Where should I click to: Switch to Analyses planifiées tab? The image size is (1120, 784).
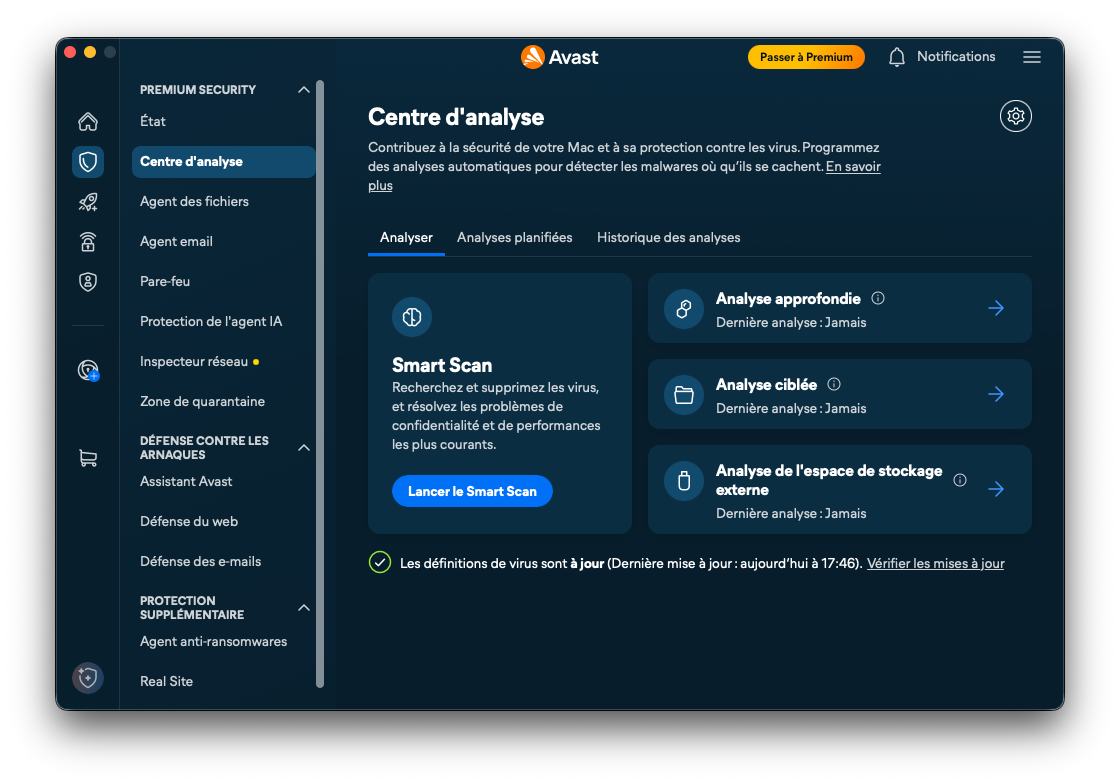tap(514, 238)
